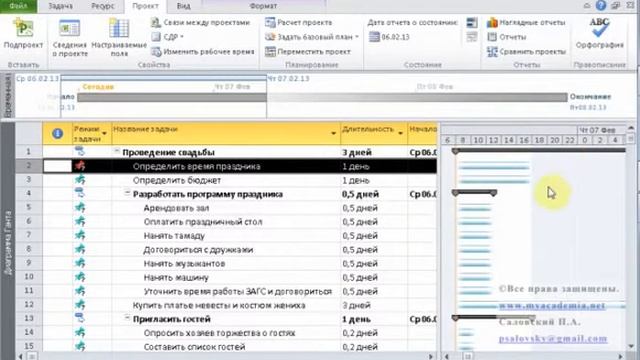Open Название задачи column filter dropdown
The height and width of the screenshot is (360, 640).
point(333,133)
